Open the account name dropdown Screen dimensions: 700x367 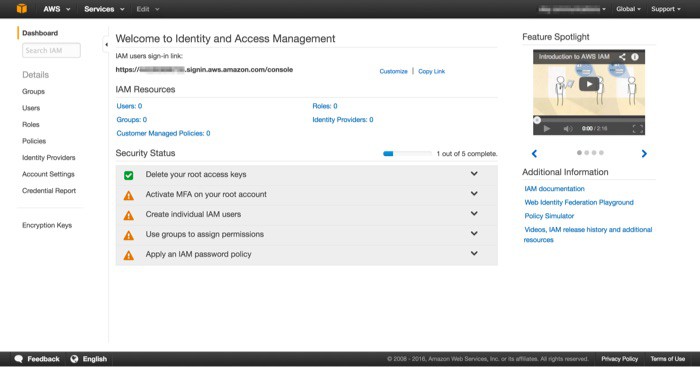pos(572,9)
